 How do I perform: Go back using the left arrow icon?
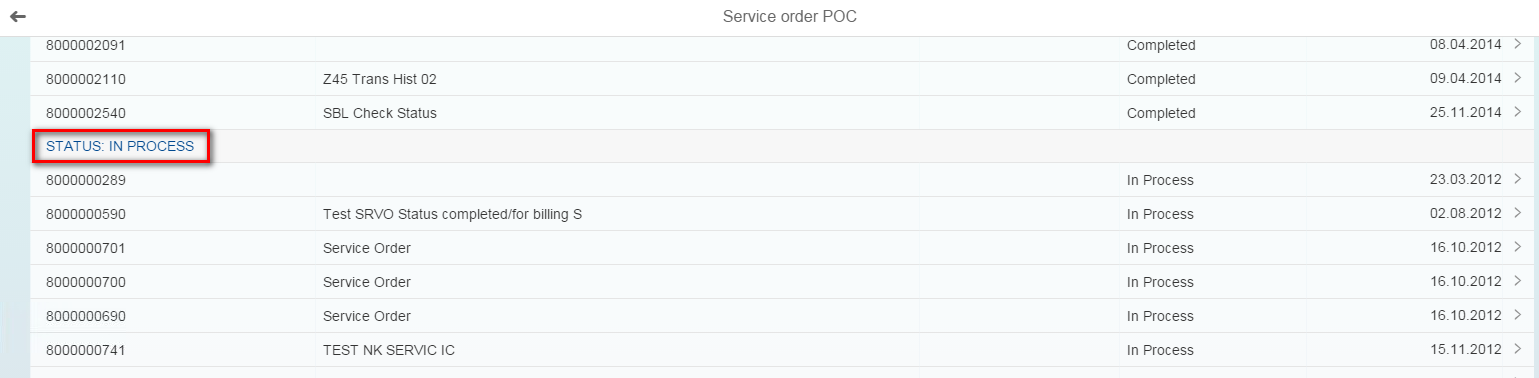pyautogui.click(x=18, y=17)
